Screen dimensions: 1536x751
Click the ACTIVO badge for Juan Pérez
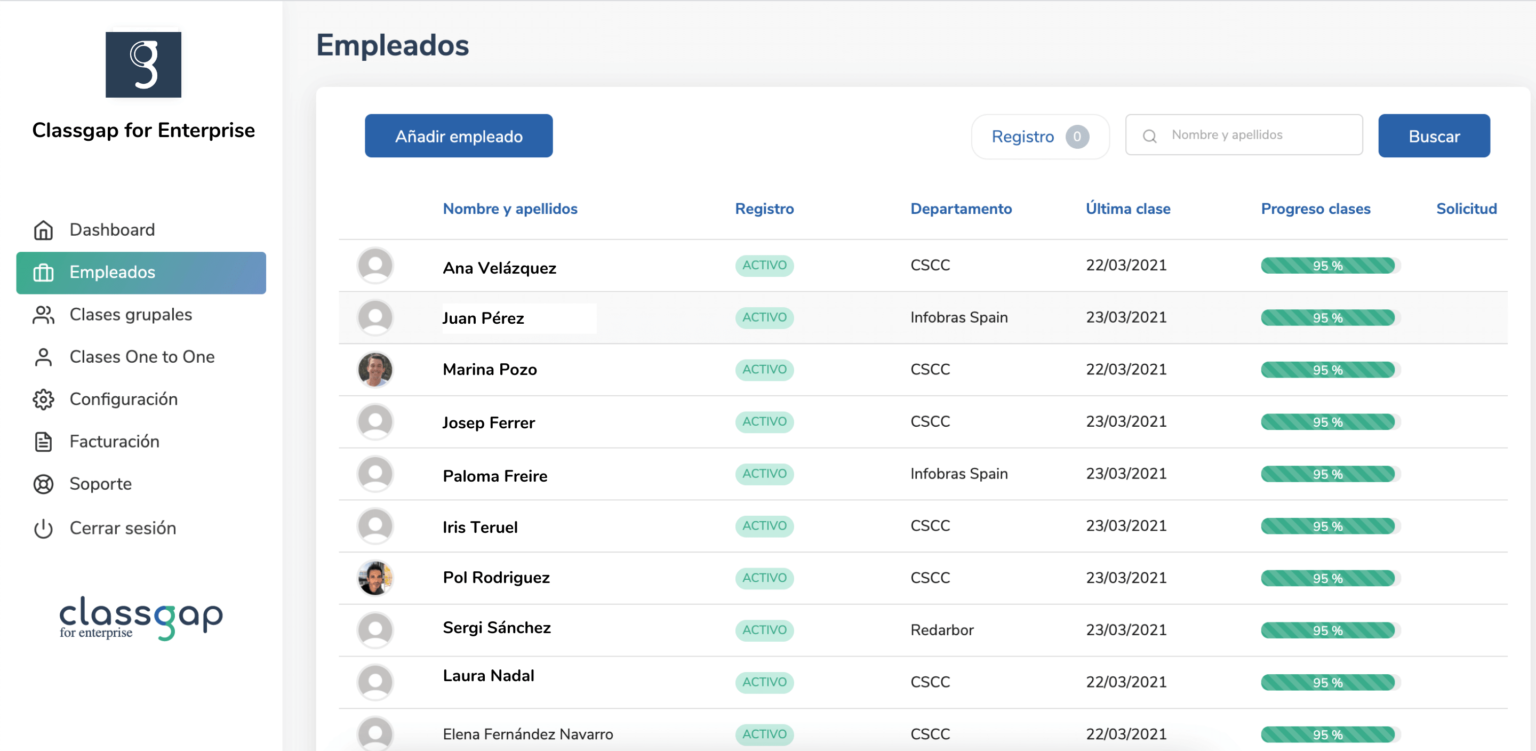tap(764, 318)
